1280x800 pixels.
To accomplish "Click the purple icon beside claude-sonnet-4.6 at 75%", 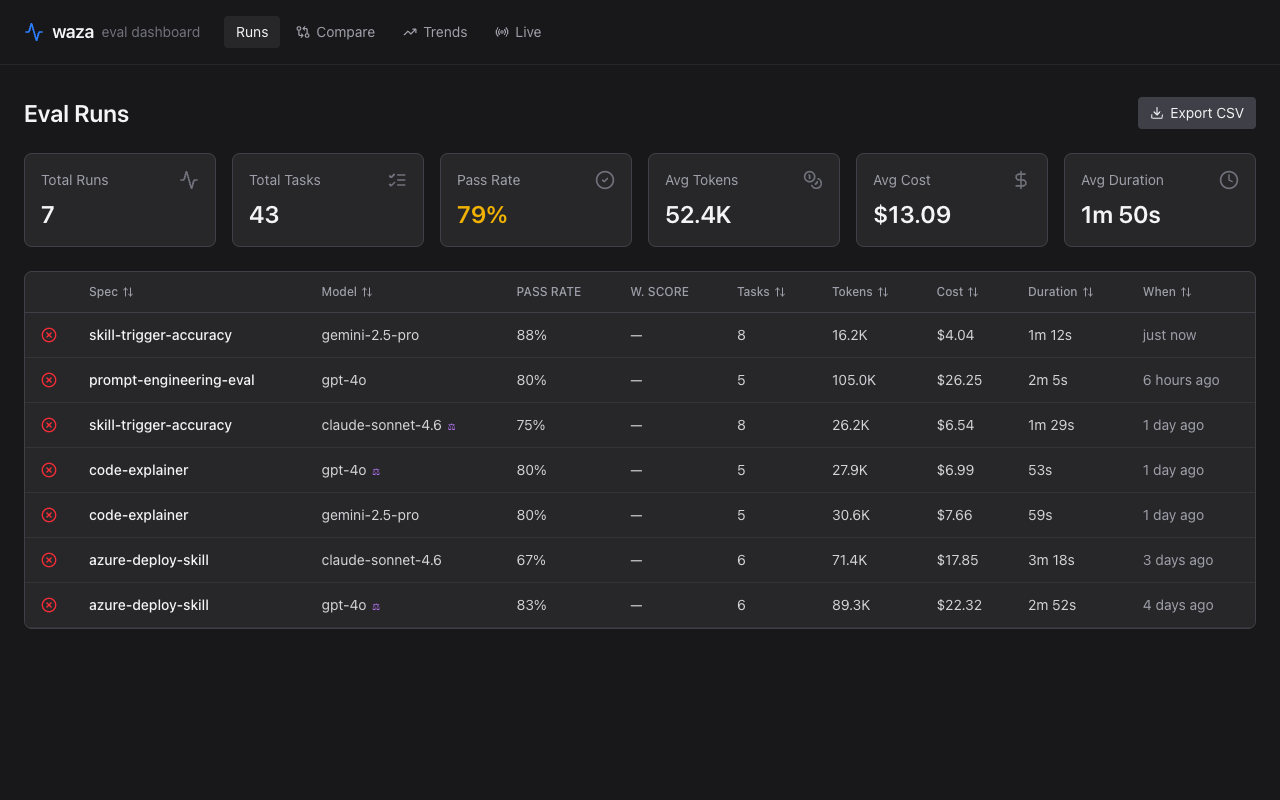I will pos(452,426).
